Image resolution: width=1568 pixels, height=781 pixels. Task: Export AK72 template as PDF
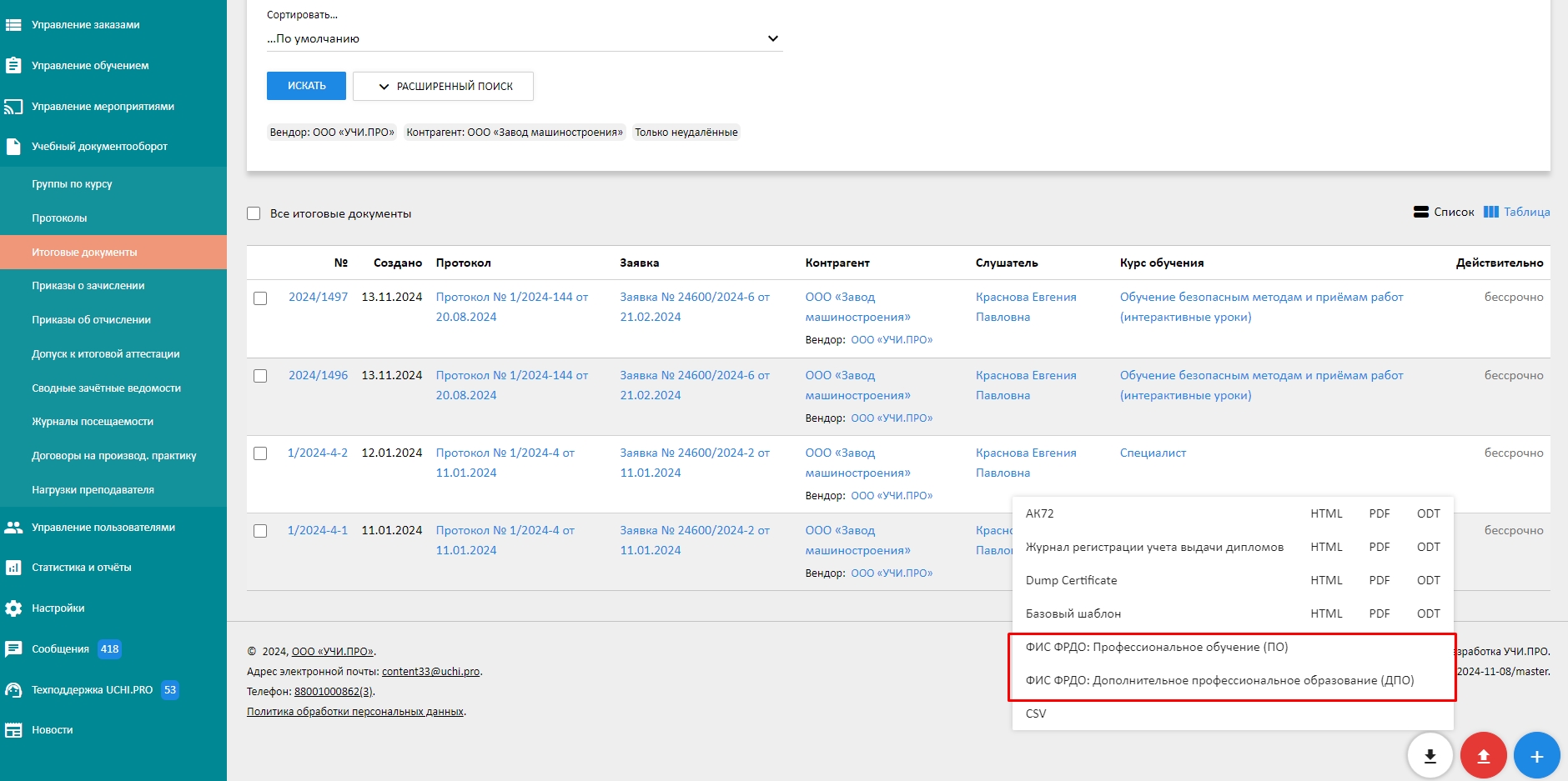pos(1380,513)
